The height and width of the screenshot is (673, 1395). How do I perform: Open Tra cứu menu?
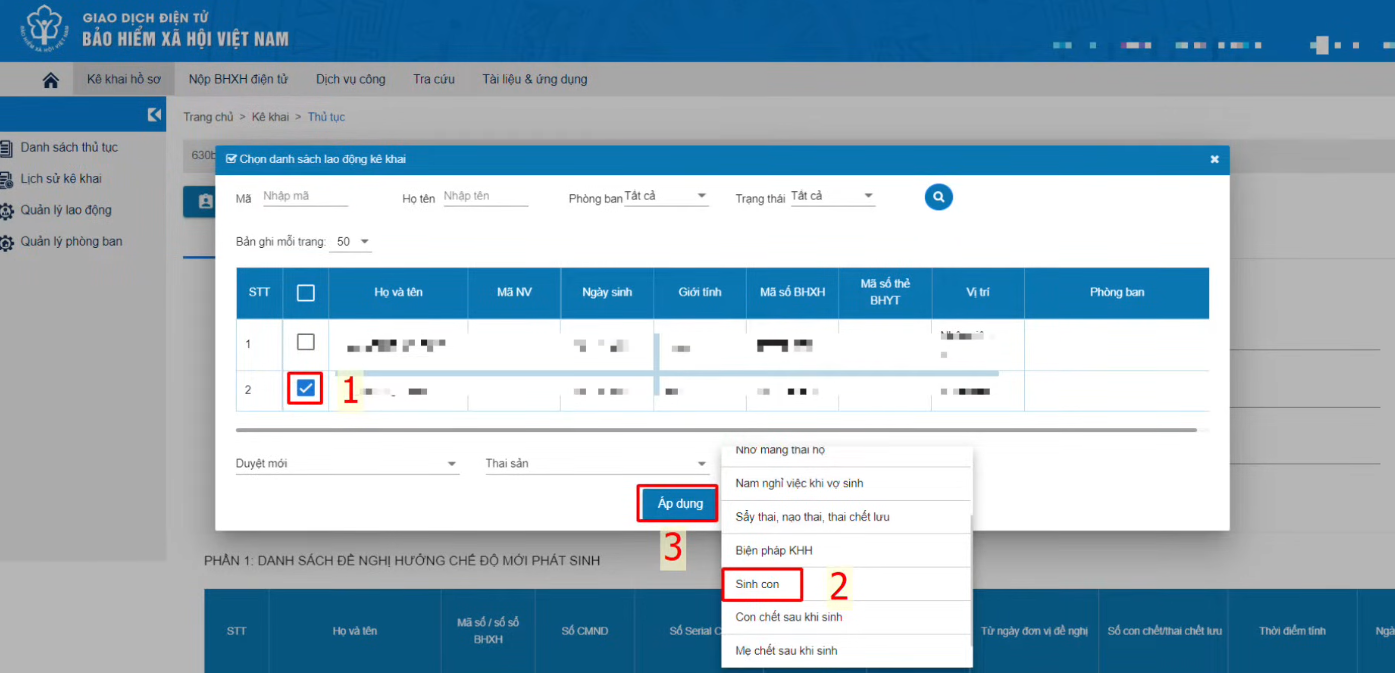point(434,79)
